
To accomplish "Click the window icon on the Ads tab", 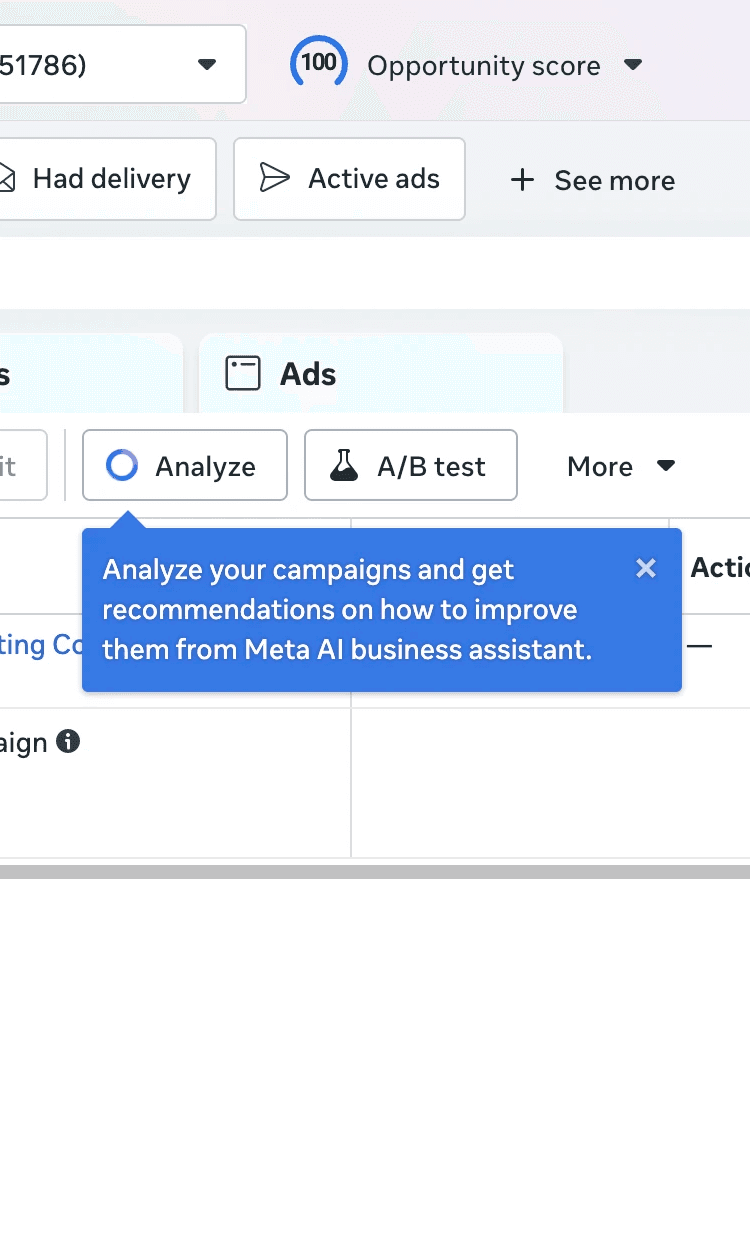I will [243, 374].
